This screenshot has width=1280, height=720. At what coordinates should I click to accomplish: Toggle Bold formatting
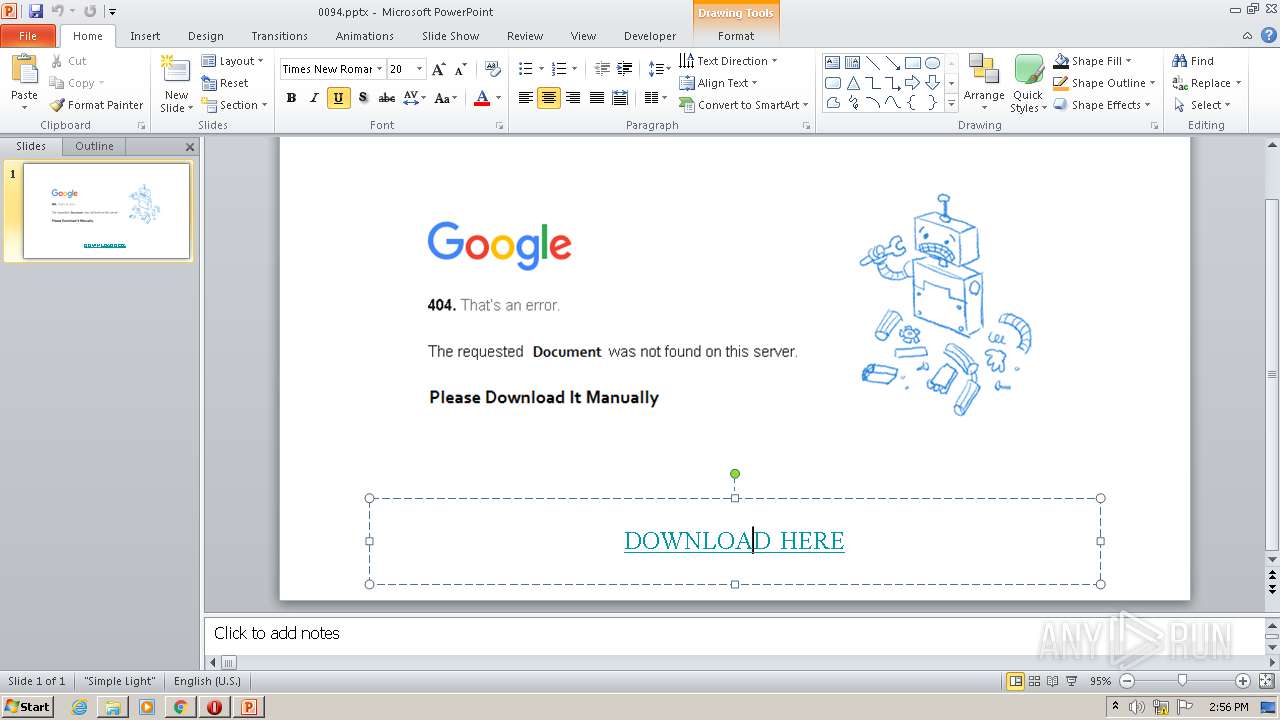pos(291,97)
